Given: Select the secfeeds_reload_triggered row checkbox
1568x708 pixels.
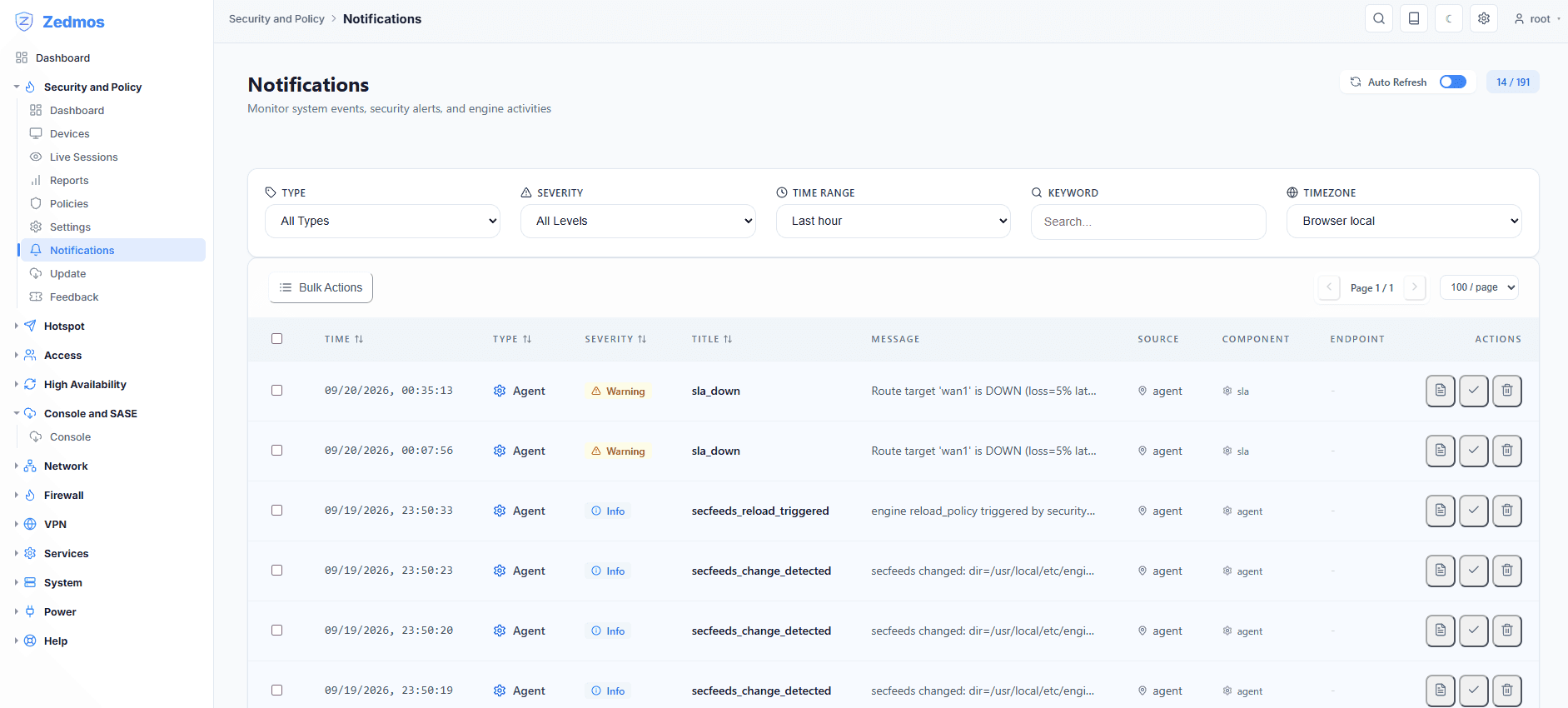Looking at the screenshot, I should click(277, 511).
